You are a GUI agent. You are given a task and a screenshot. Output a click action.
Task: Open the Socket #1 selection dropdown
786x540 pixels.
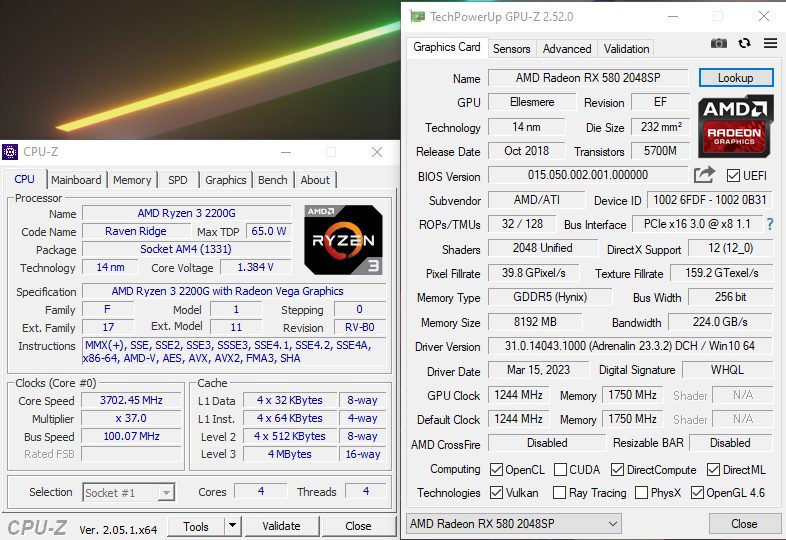128,493
